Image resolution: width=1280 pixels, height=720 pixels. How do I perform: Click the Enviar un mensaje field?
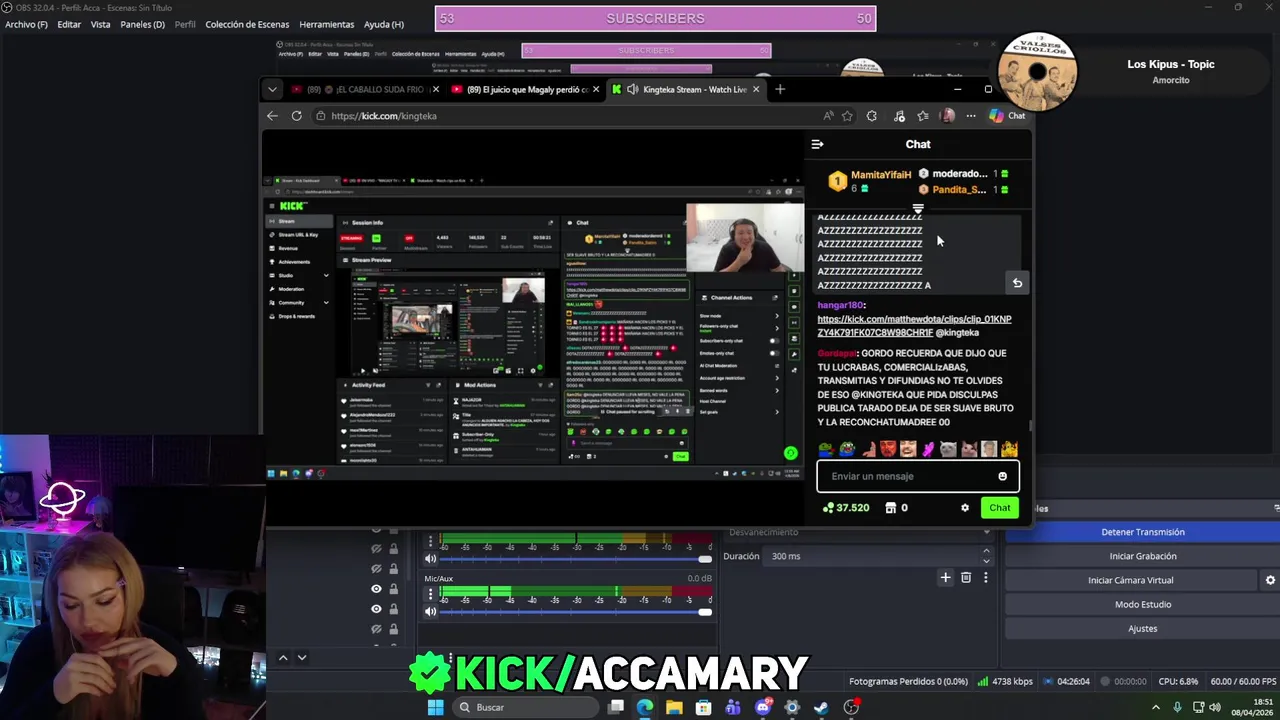918,476
